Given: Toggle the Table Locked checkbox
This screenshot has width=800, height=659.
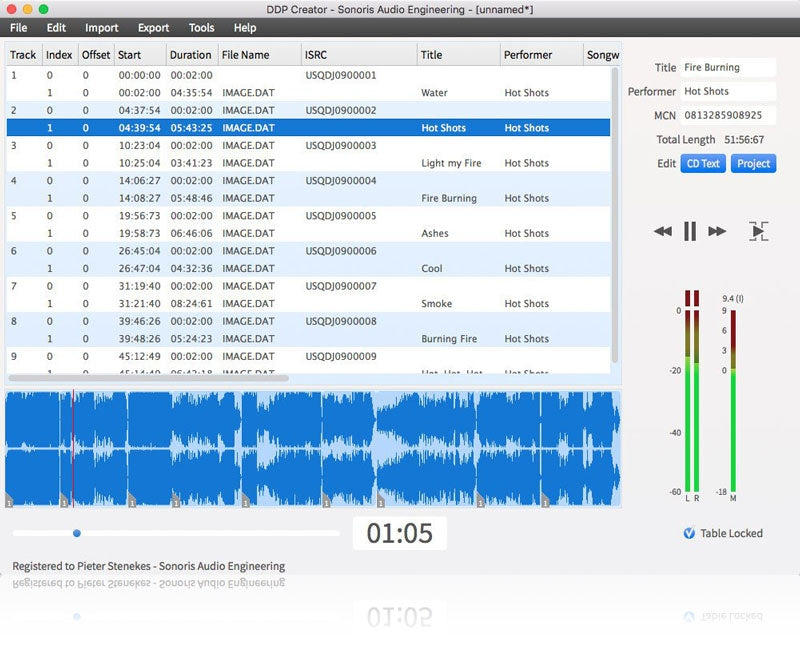Looking at the screenshot, I should 689,533.
